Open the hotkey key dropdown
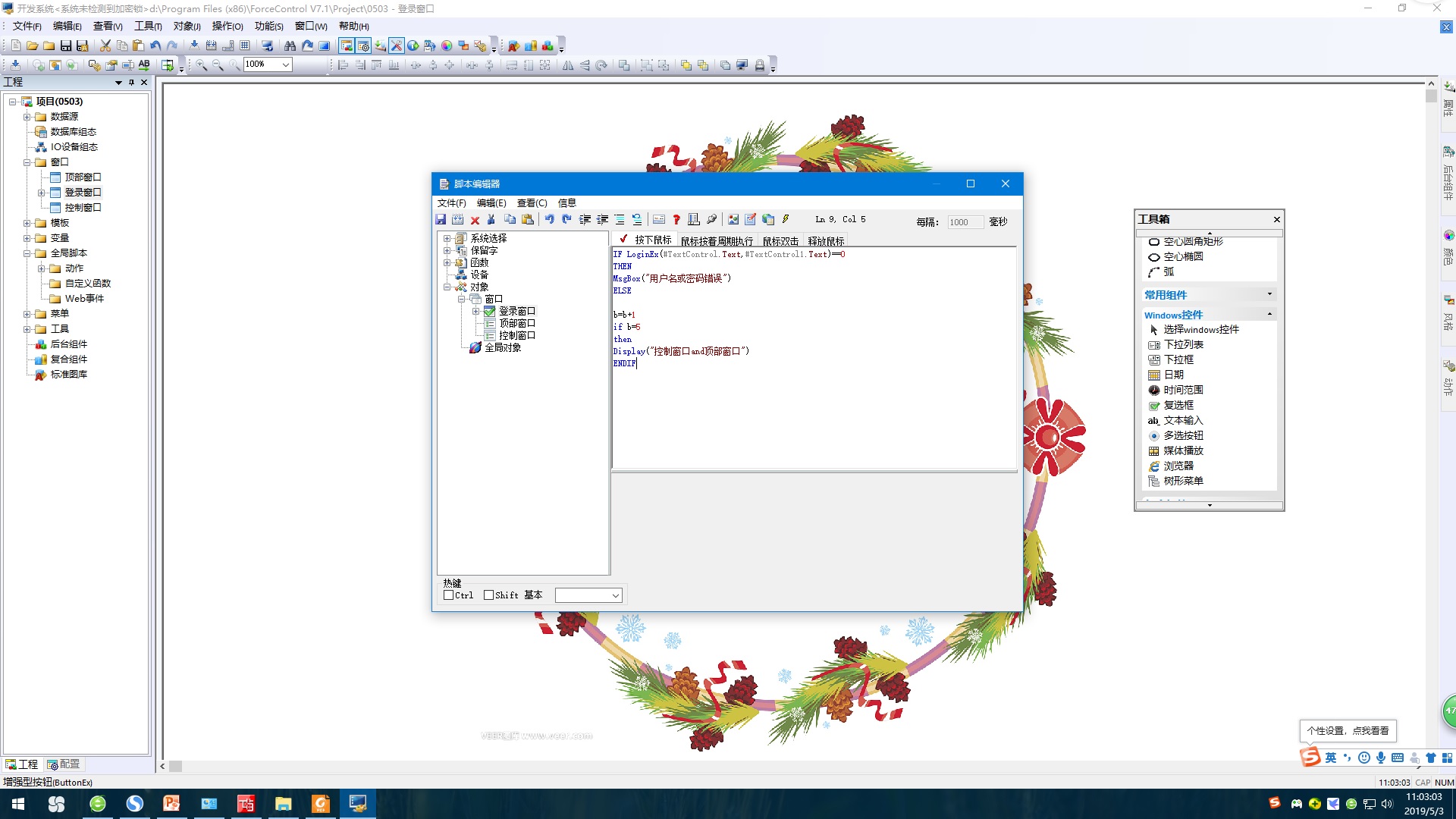The width and height of the screenshot is (1456, 819). [x=615, y=595]
